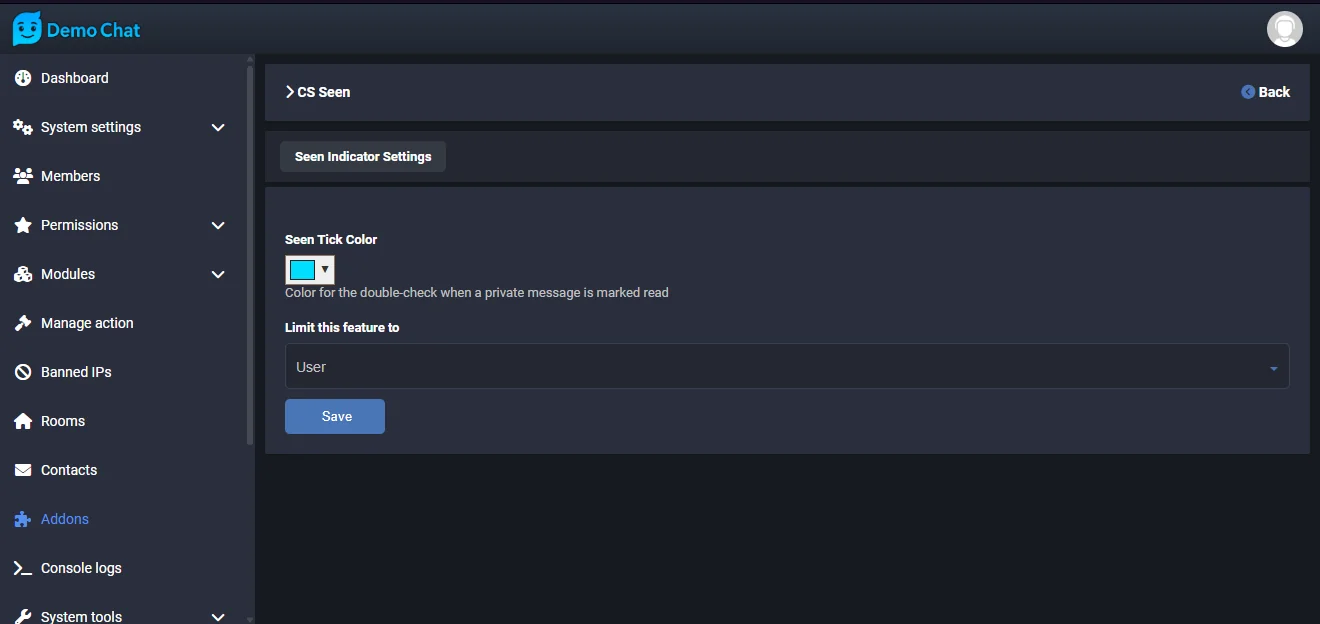
Task: Expand the Permissions submenu chevron
Action: 218,225
